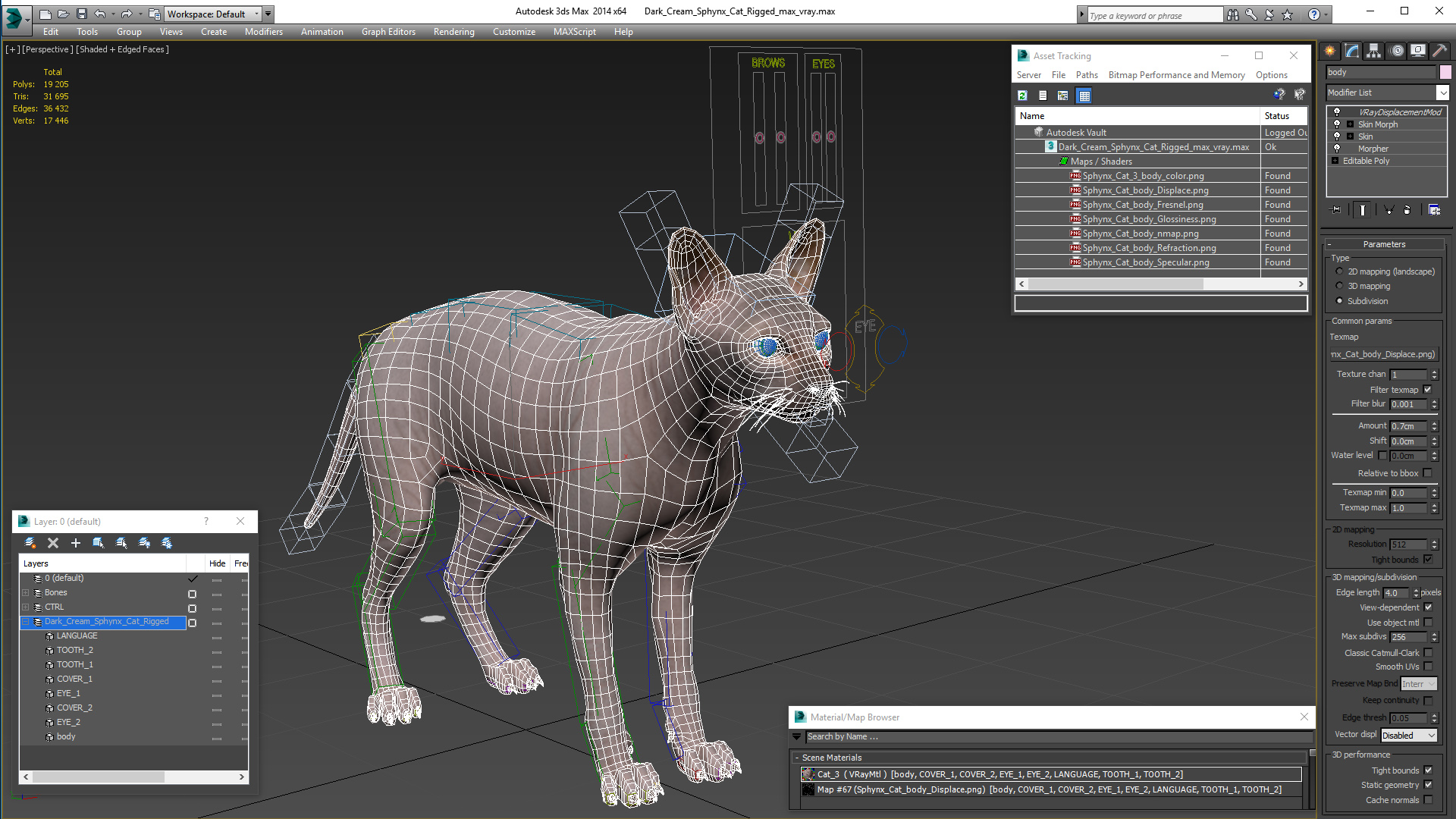Click the Status column header
The width and height of the screenshot is (1456, 819).
(x=1284, y=116)
